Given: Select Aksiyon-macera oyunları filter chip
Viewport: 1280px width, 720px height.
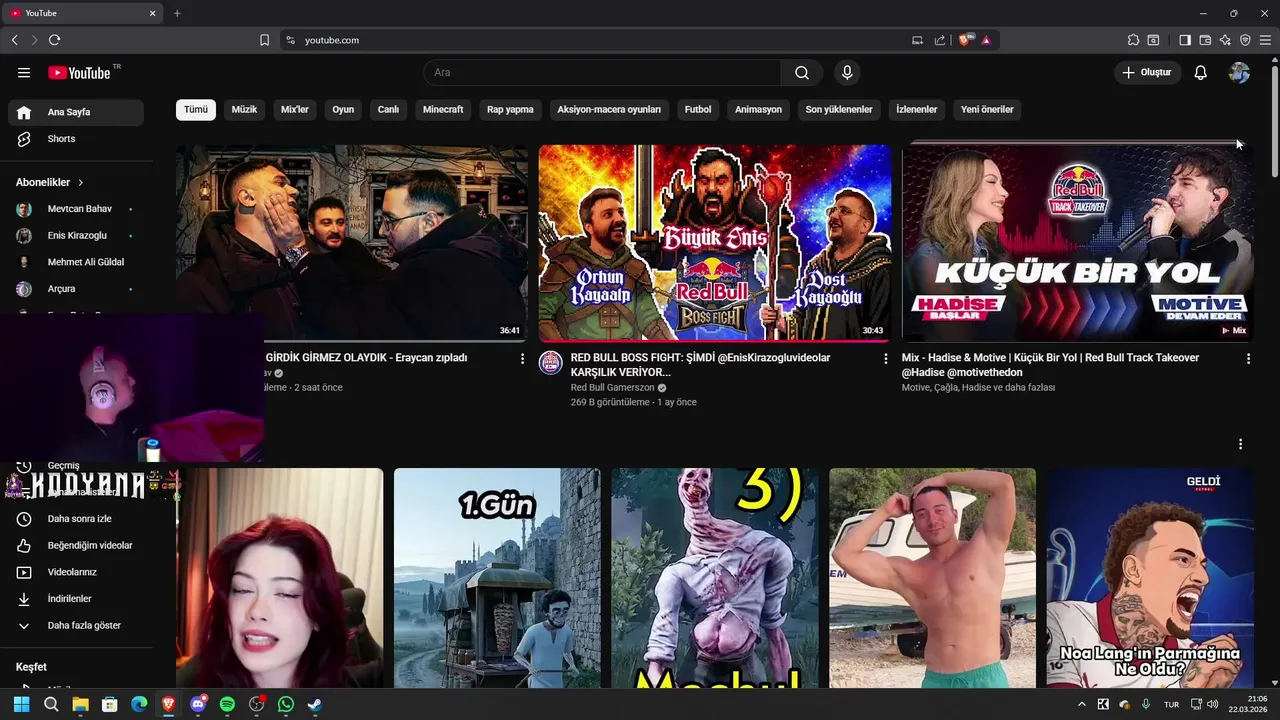Looking at the screenshot, I should (x=609, y=110).
